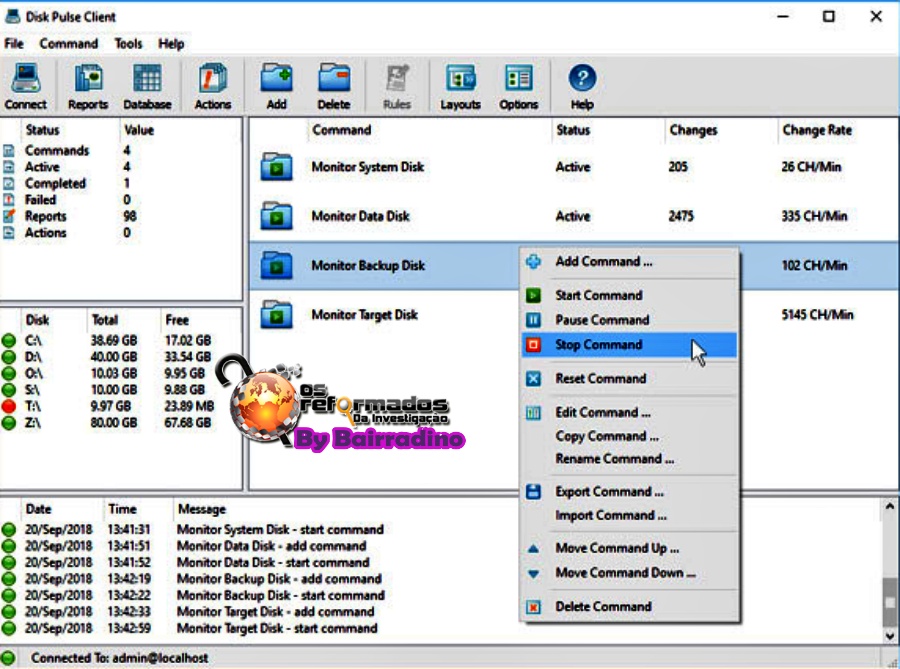Choose Export Command from context menu
The image size is (900, 669).
click(x=629, y=492)
